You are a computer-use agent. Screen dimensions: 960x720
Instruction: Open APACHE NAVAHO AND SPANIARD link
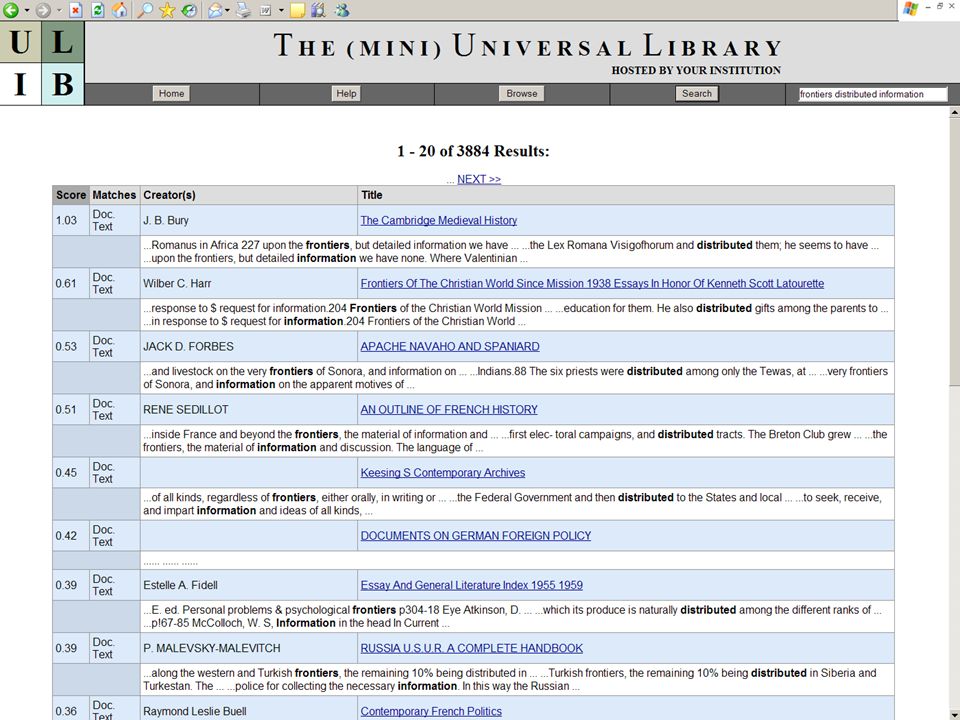pyautogui.click(x=450, y=347)
